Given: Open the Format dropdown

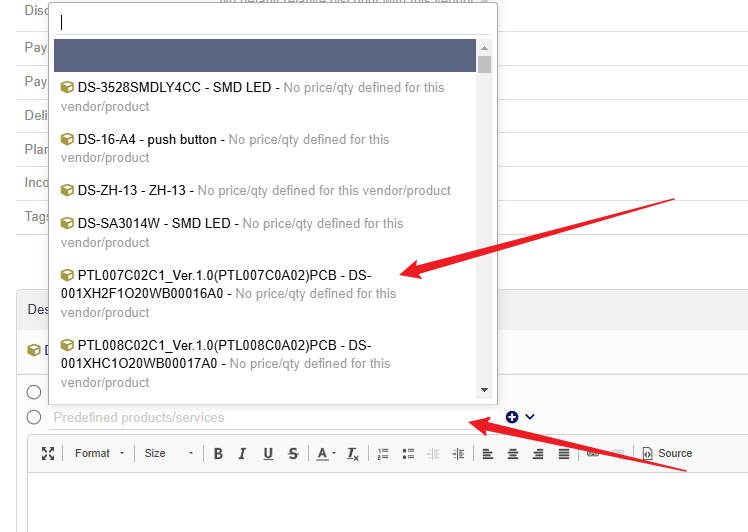Looking at the screenshot, I should 100,453.
